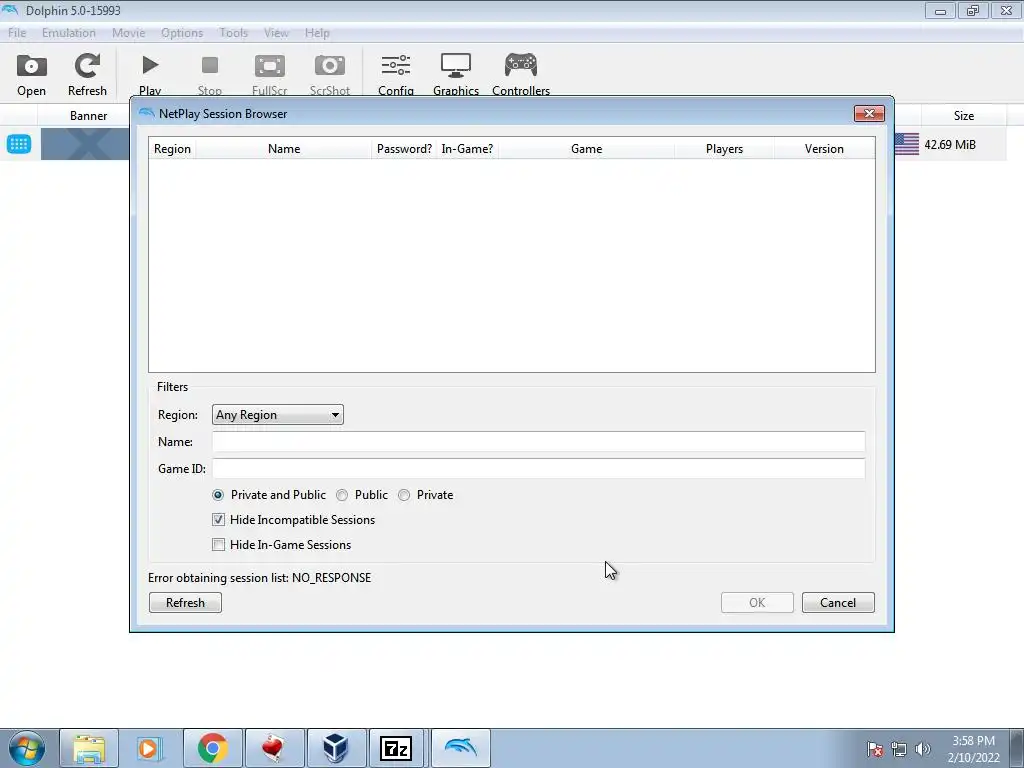
Task: Sort sessions by Name column header
Action: pos(283,149)
